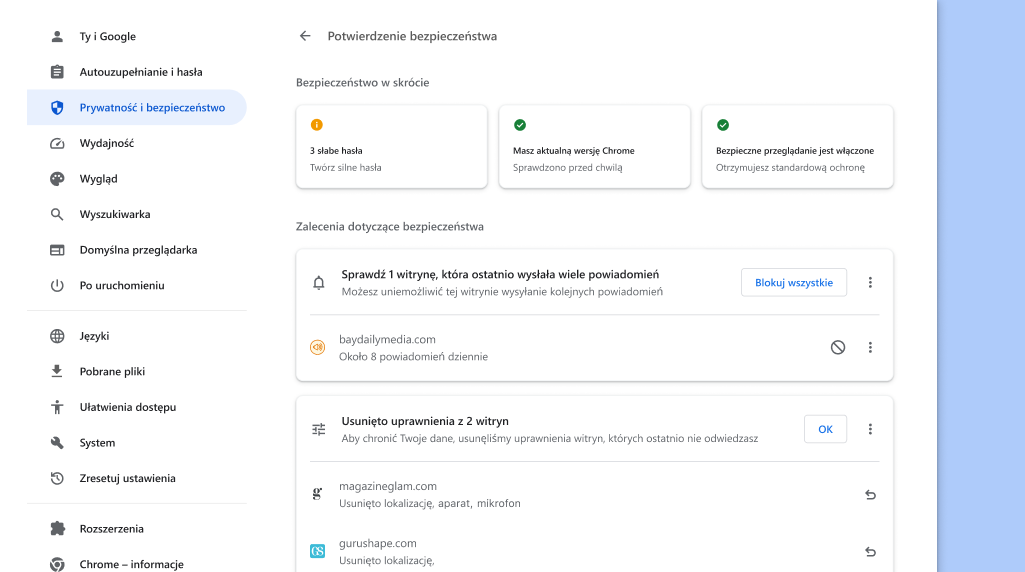Click the magazineglam.com site favicon
This screenshot has height=572, width=1025.
tap(318, 494)
